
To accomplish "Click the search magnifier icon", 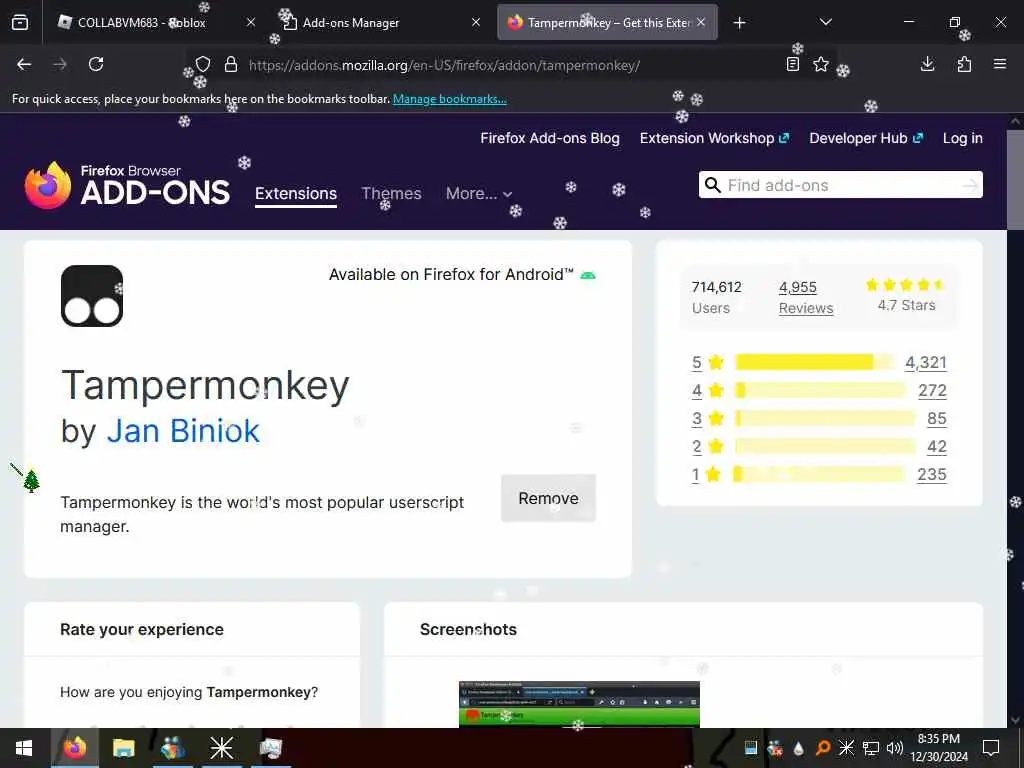I will click(712, 185).
